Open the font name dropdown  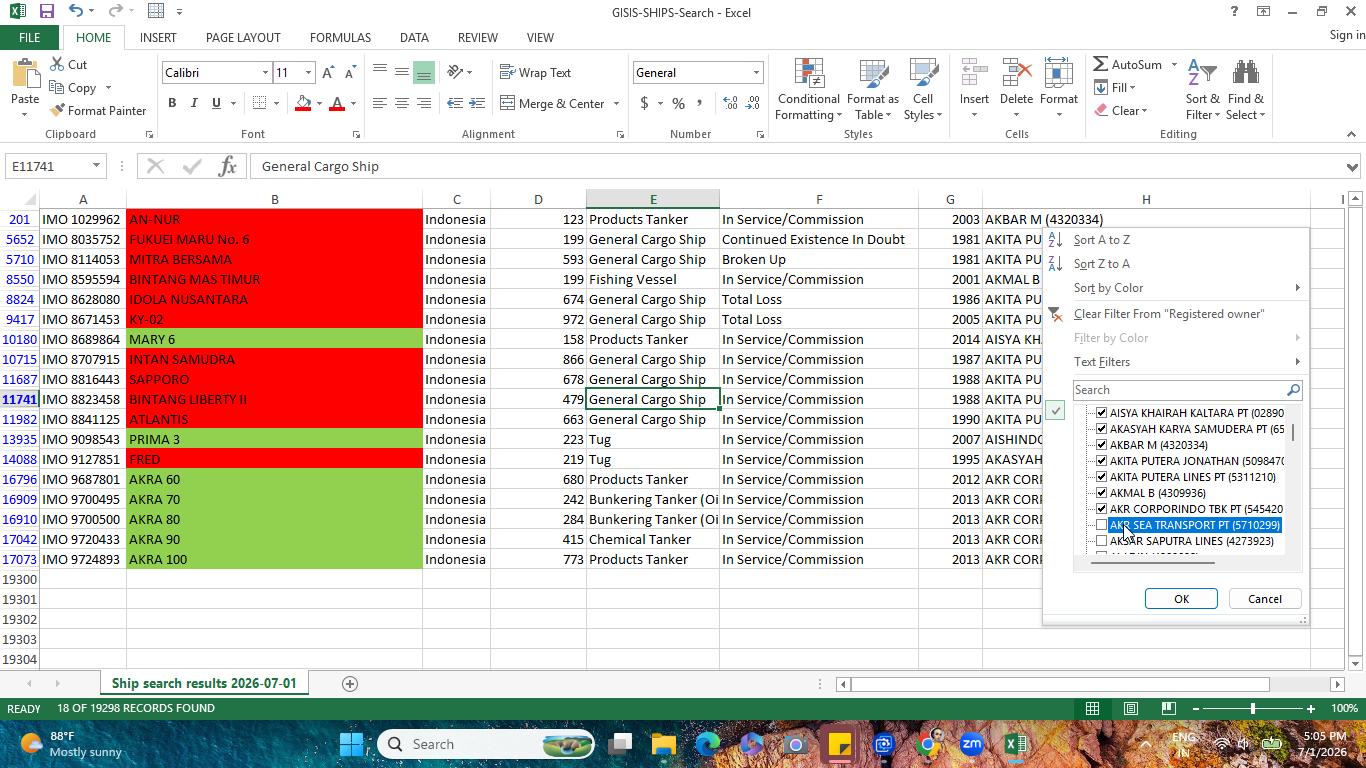pos(265,73)
